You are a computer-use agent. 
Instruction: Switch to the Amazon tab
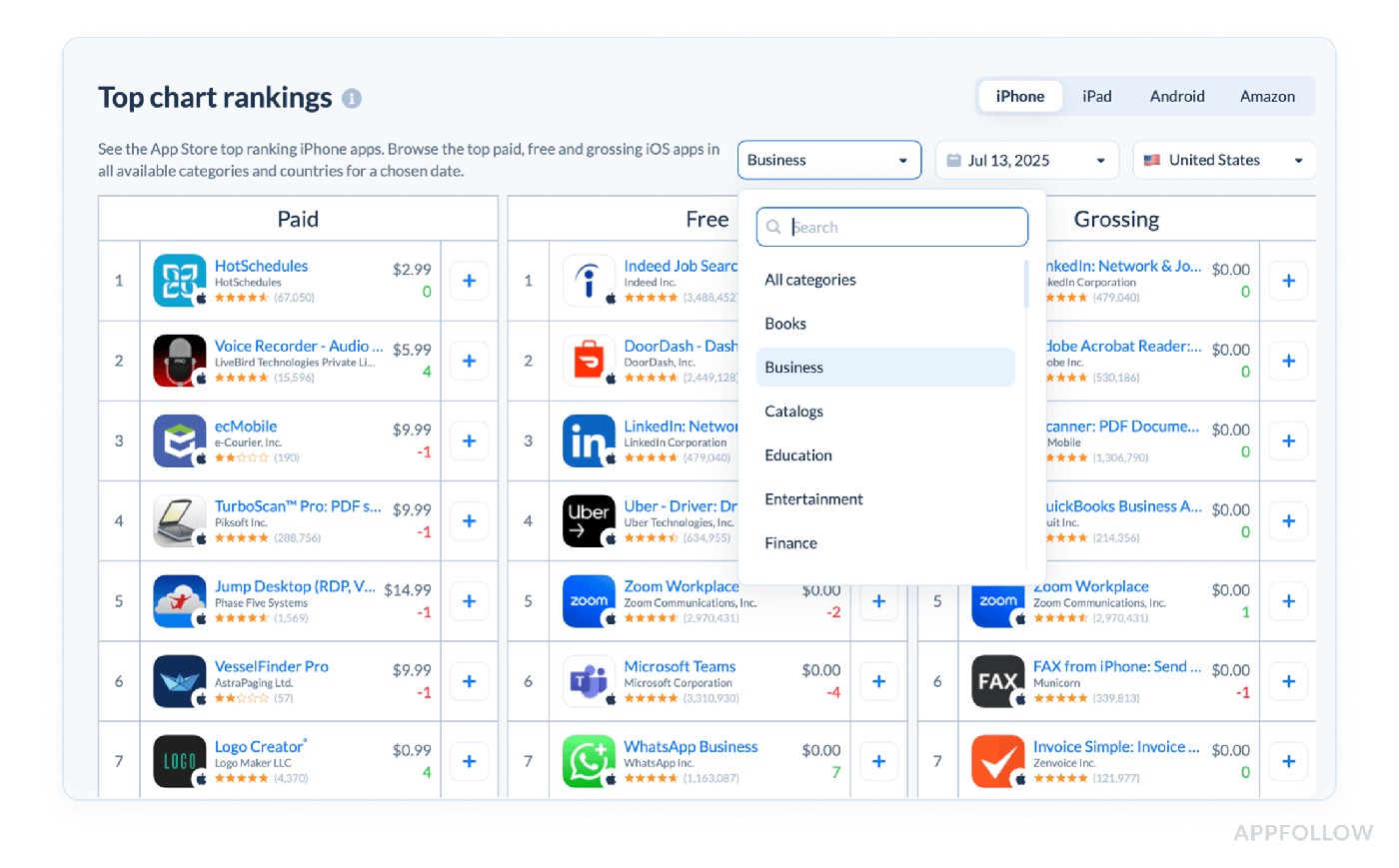(1267, 96)
